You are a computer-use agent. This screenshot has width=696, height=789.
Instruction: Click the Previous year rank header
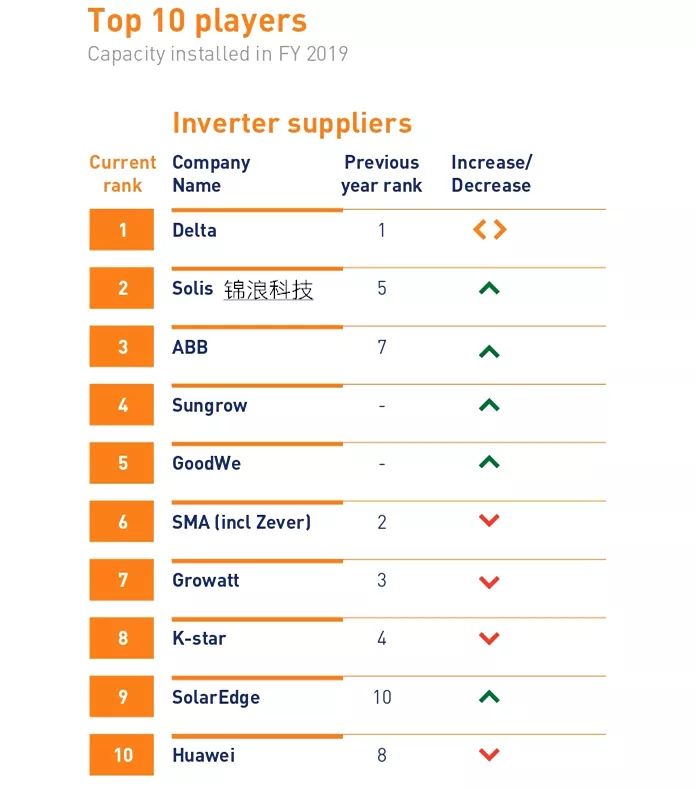pos(381,174)
